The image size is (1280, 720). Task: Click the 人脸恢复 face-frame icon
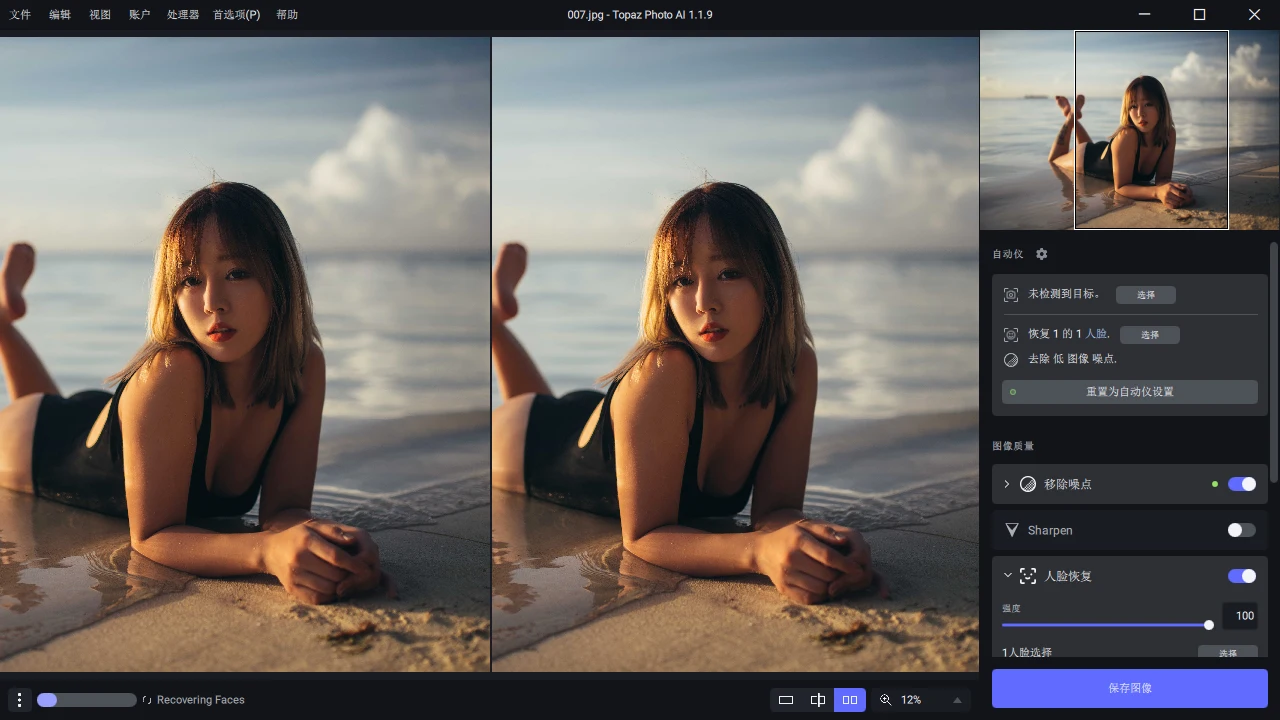(x=1028, y=576)
